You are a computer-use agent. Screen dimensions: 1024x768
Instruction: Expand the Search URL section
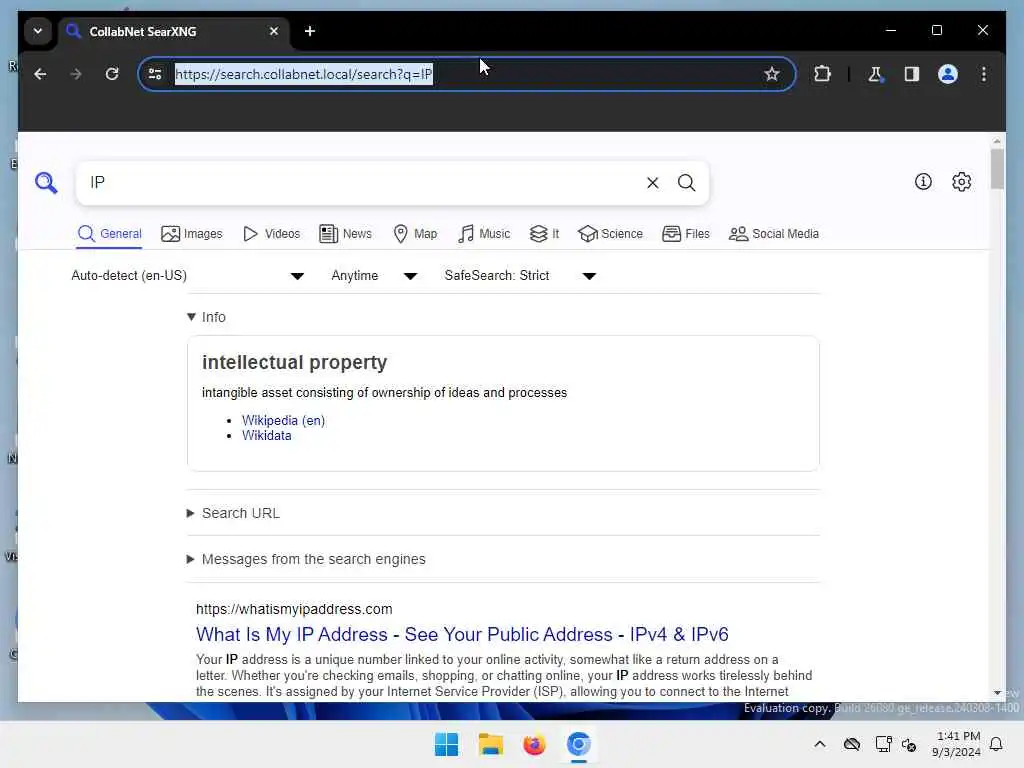pyautogui.click(x=233, y=513)
